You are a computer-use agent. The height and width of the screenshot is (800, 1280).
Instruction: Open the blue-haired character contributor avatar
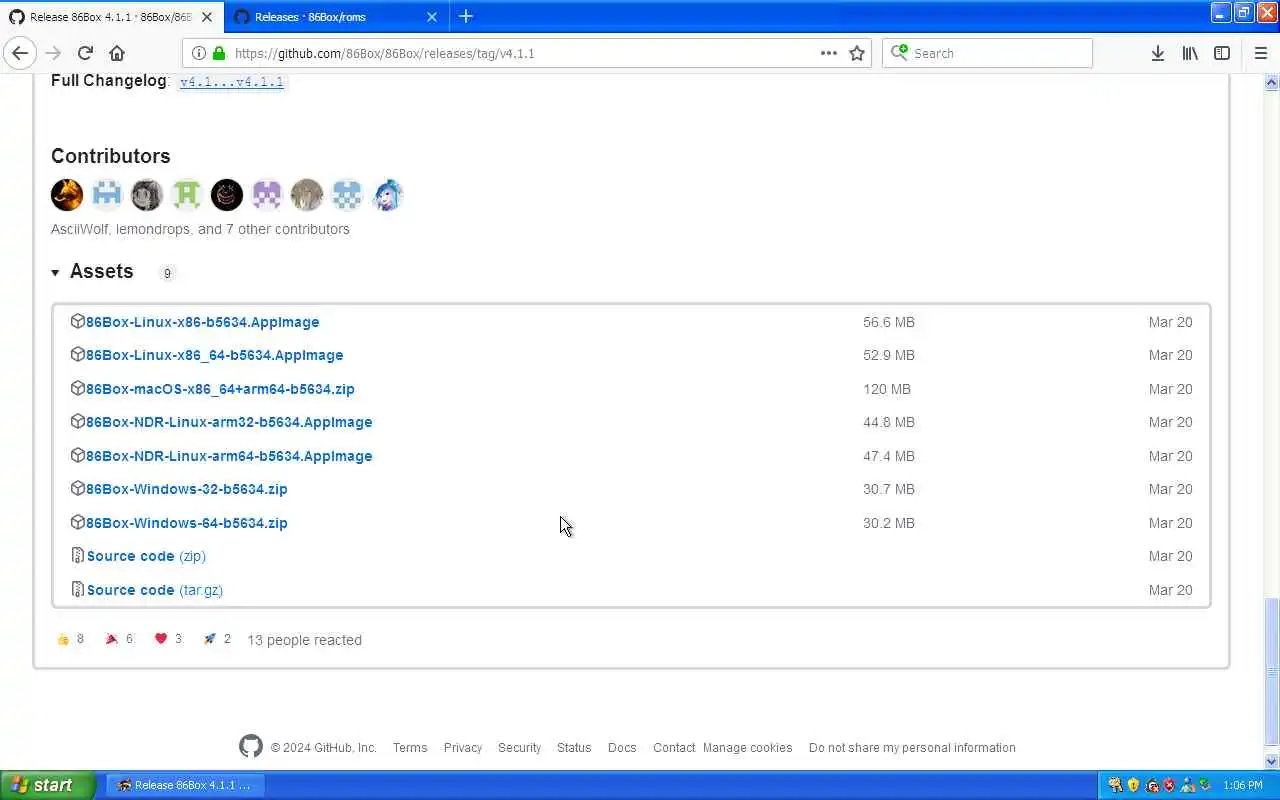point(387,195)
